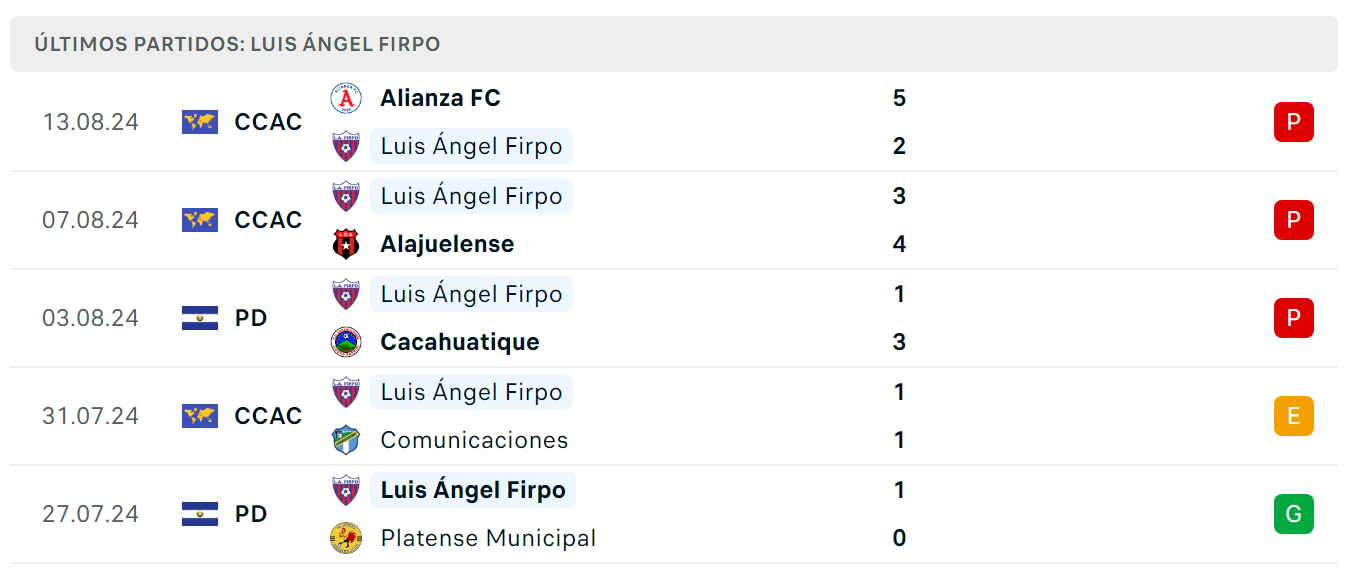Click the Comunicaciones team crest
1354x583 pixels.
346,440
